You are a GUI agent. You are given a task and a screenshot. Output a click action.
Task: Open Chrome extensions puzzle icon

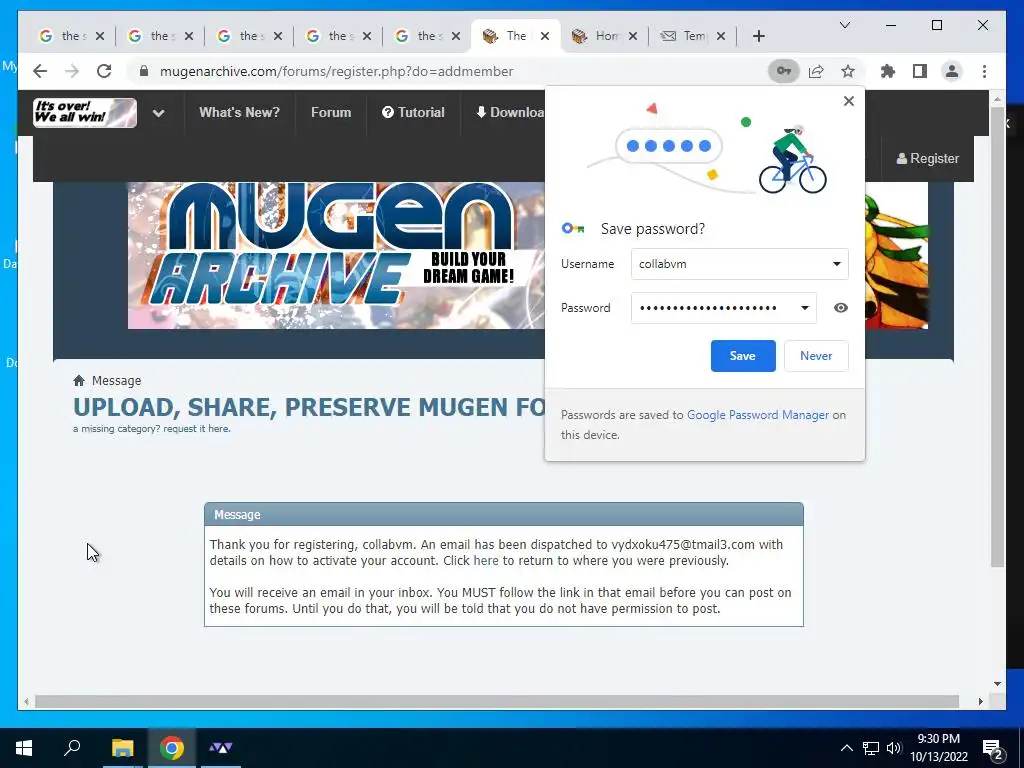point(888,71)
